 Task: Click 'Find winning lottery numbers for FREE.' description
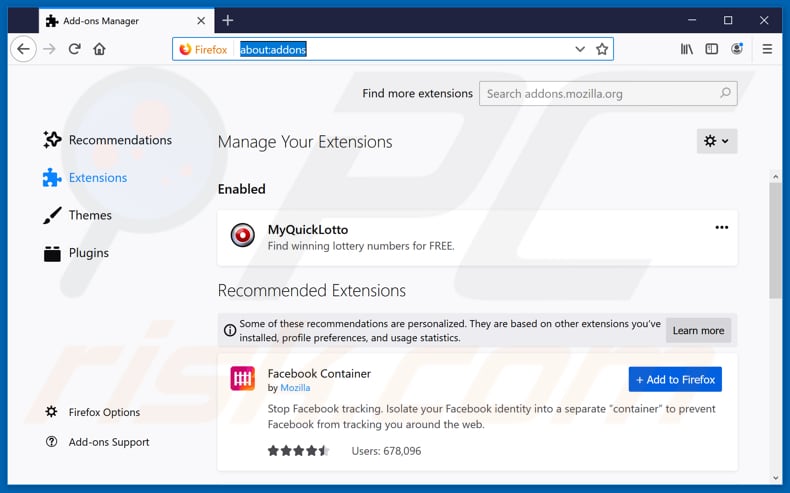point(361,246)
